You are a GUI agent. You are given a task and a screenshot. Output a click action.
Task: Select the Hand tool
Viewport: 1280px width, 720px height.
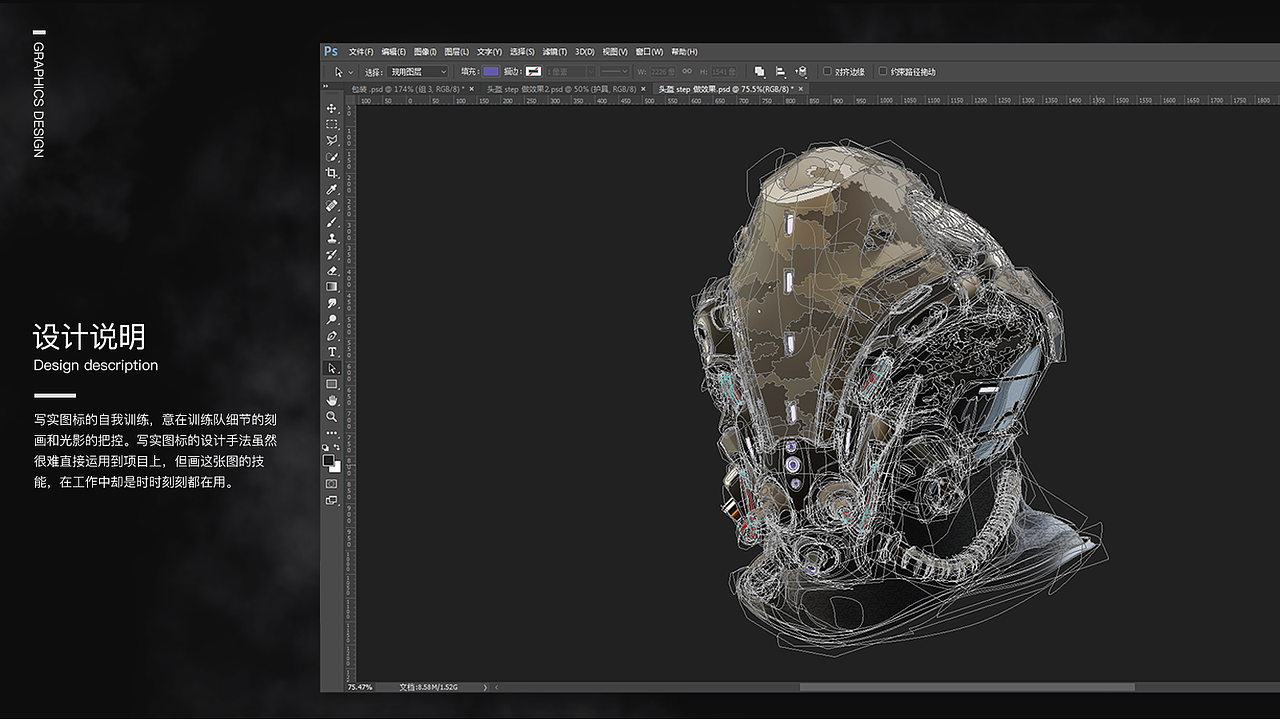coord(332,401)
